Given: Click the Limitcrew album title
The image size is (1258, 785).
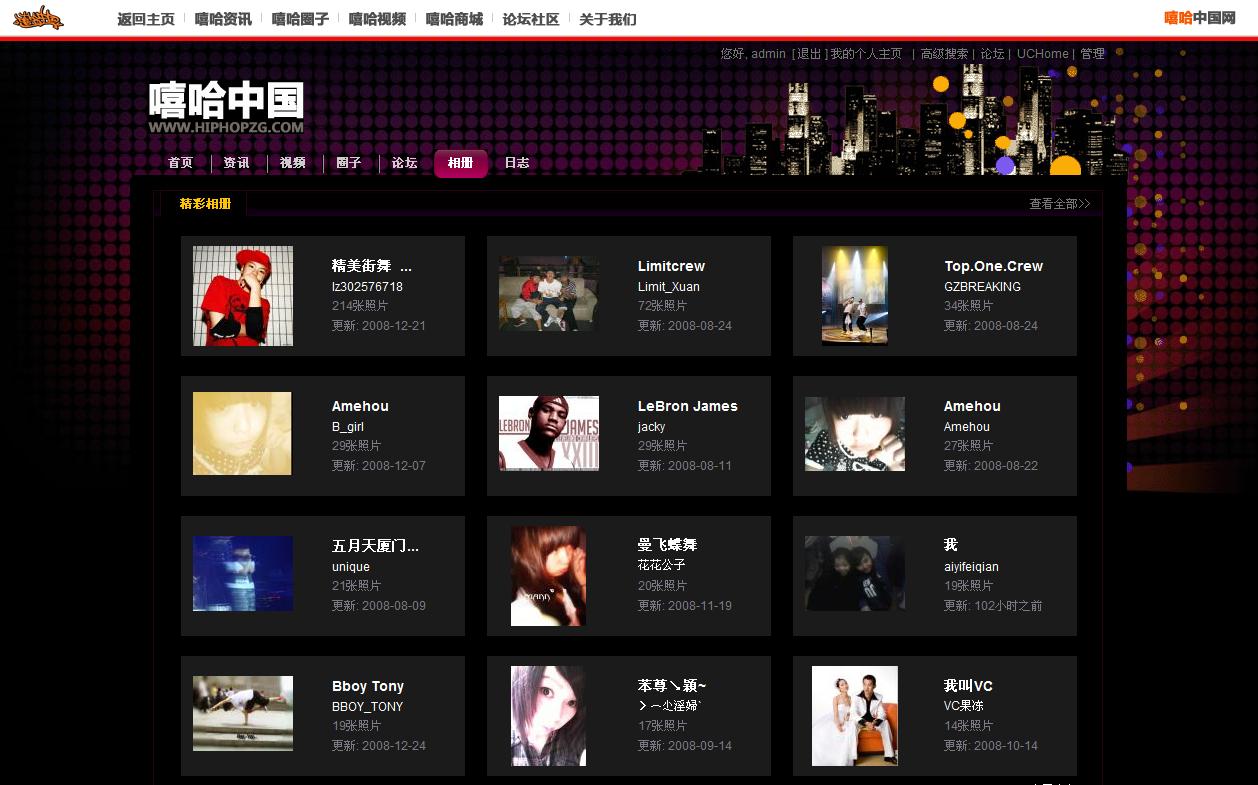Looking at the screenshot, I should click(671, 266).
